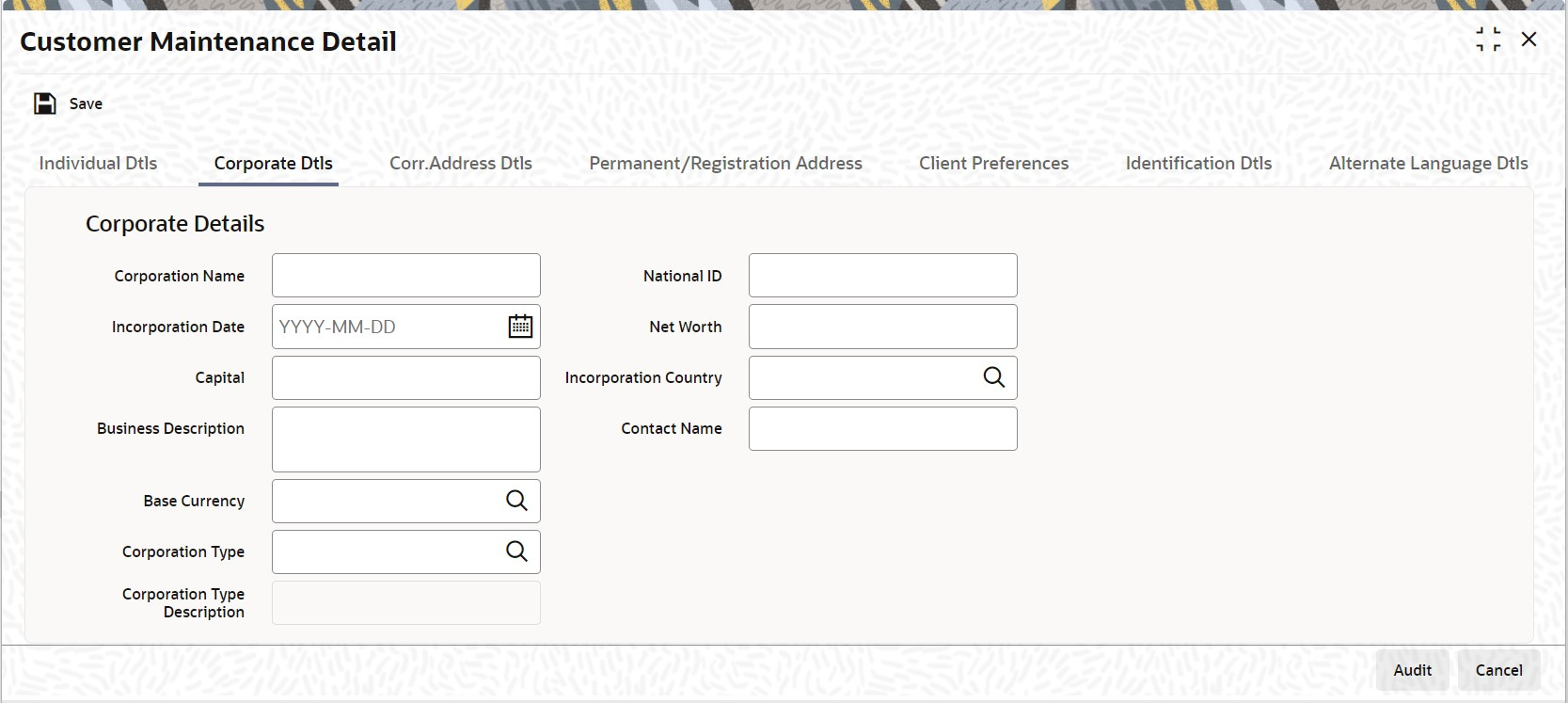Collapse the dialog using the minimize-view icon
The width and height of the screenshot is (1568, 703).
[x=1488, y=40]
